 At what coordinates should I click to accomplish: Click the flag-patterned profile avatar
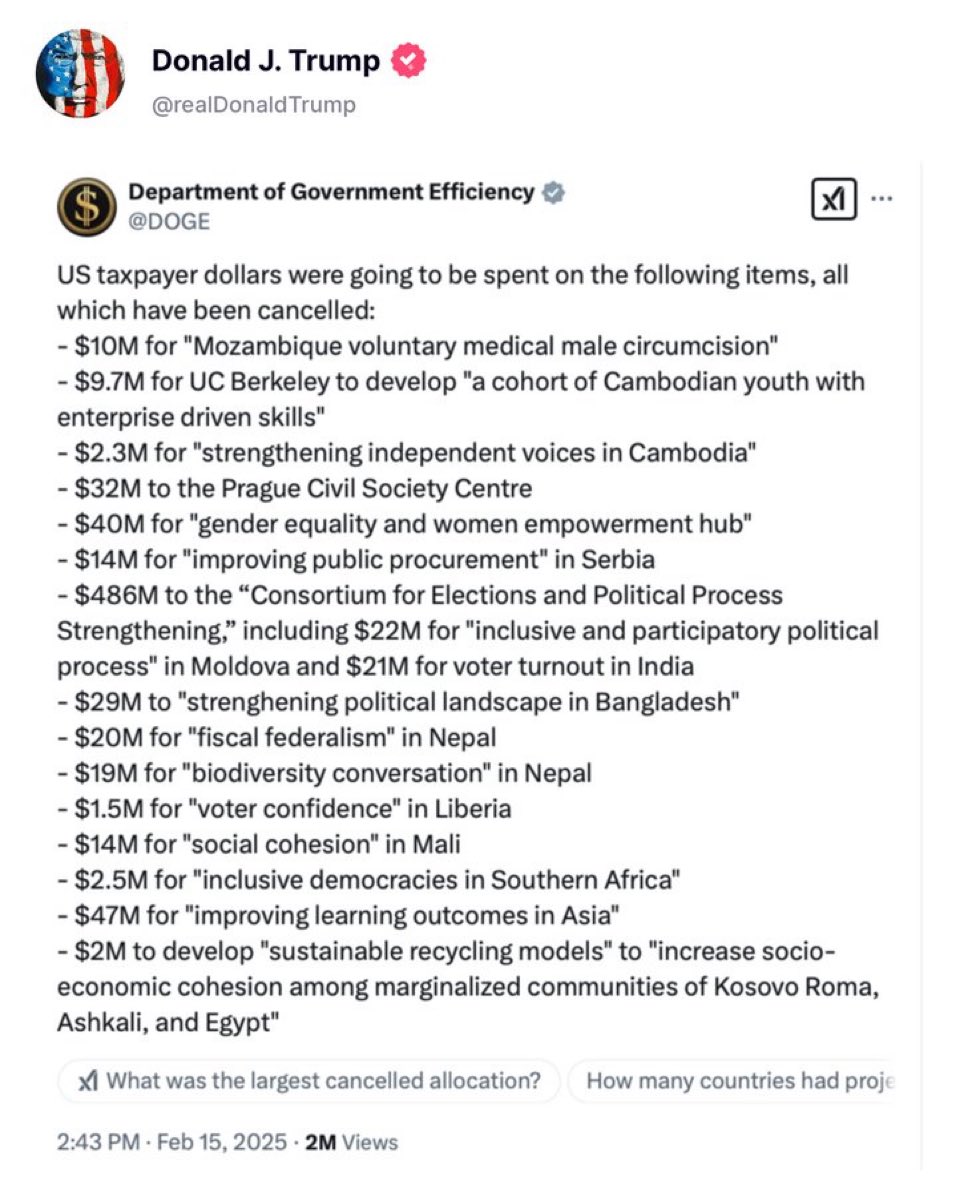[x=80, y=74]
